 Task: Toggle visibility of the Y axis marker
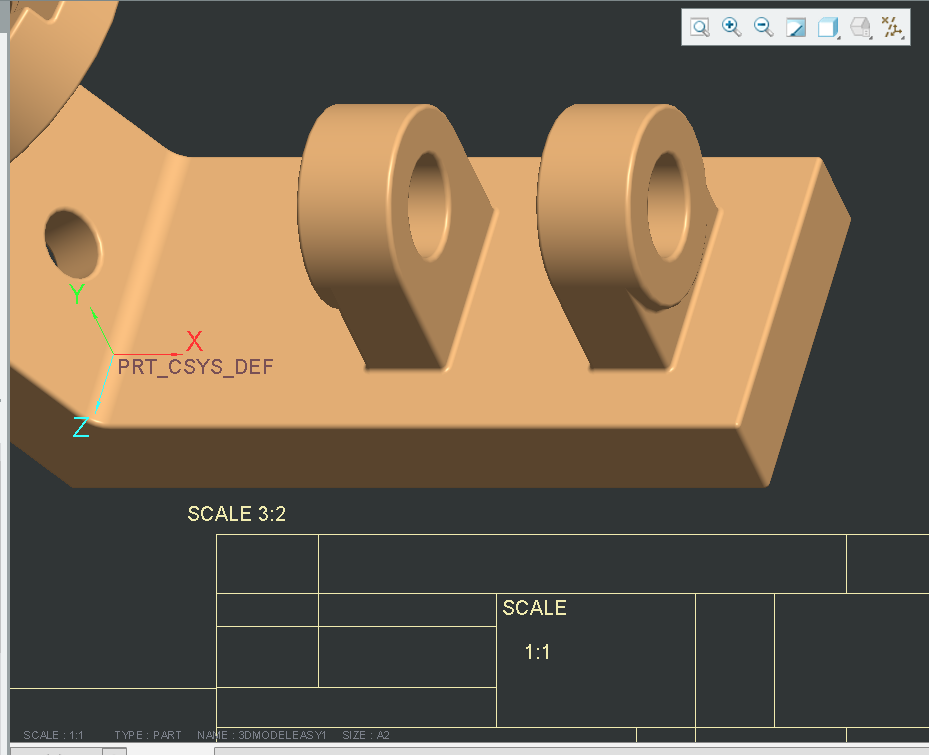pyautogui.click(x=78, y=295)
